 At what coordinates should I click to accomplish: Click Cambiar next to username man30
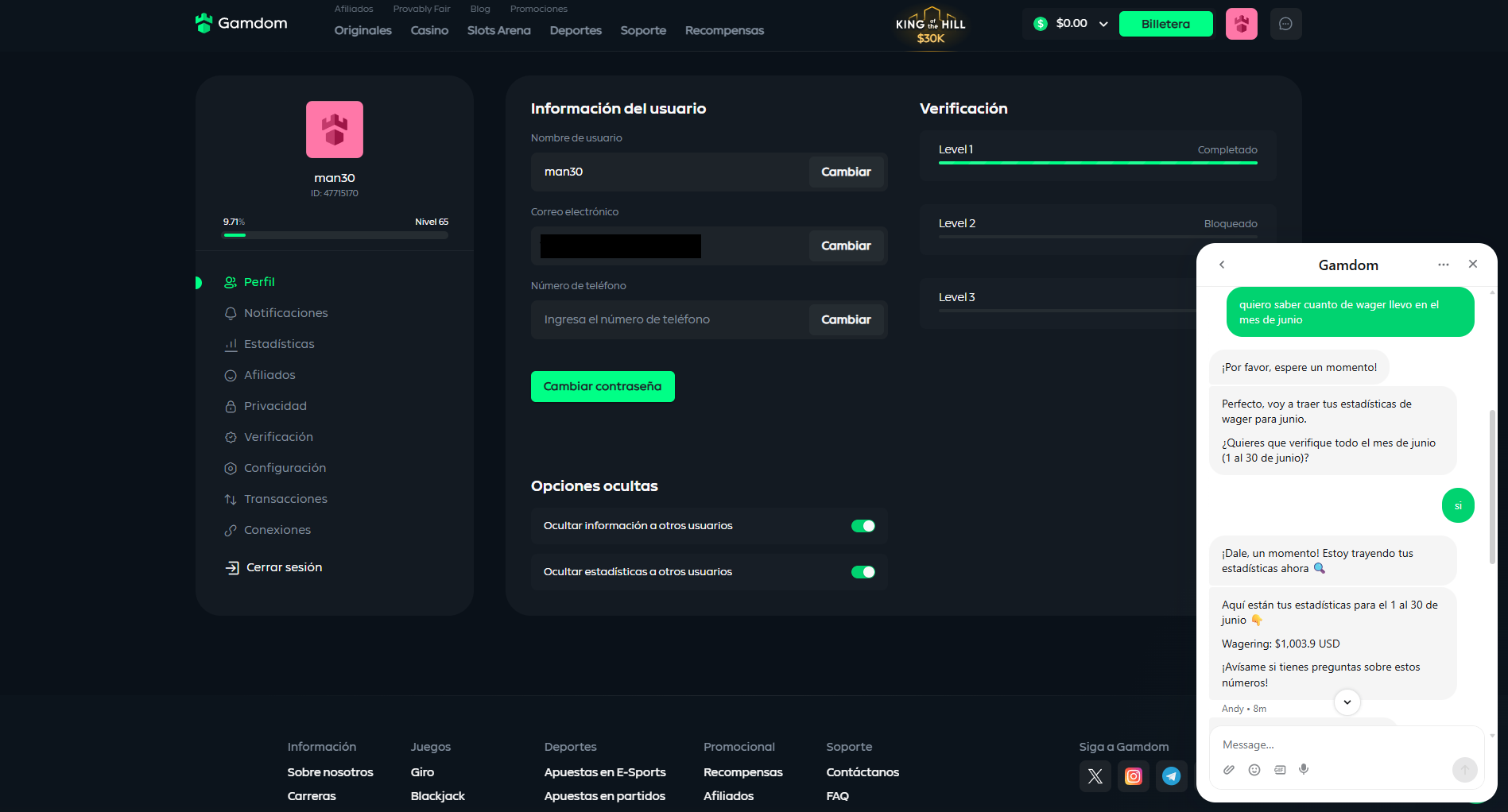[846, 172]
